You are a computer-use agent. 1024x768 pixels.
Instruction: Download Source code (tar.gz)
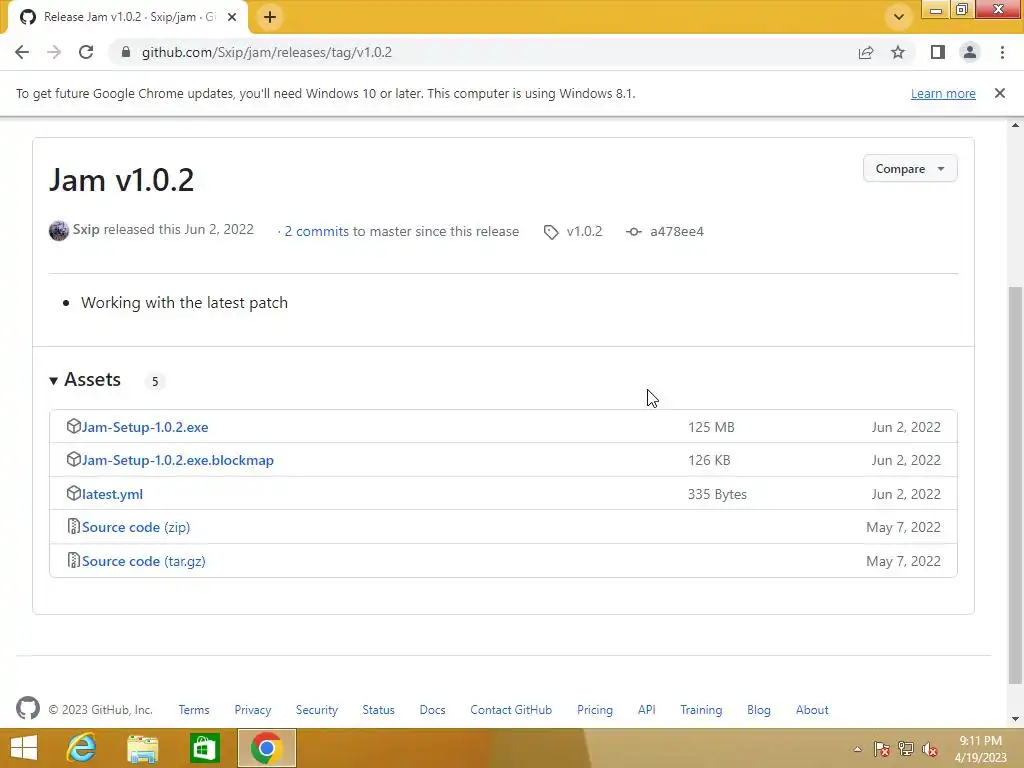coord(144,561)
